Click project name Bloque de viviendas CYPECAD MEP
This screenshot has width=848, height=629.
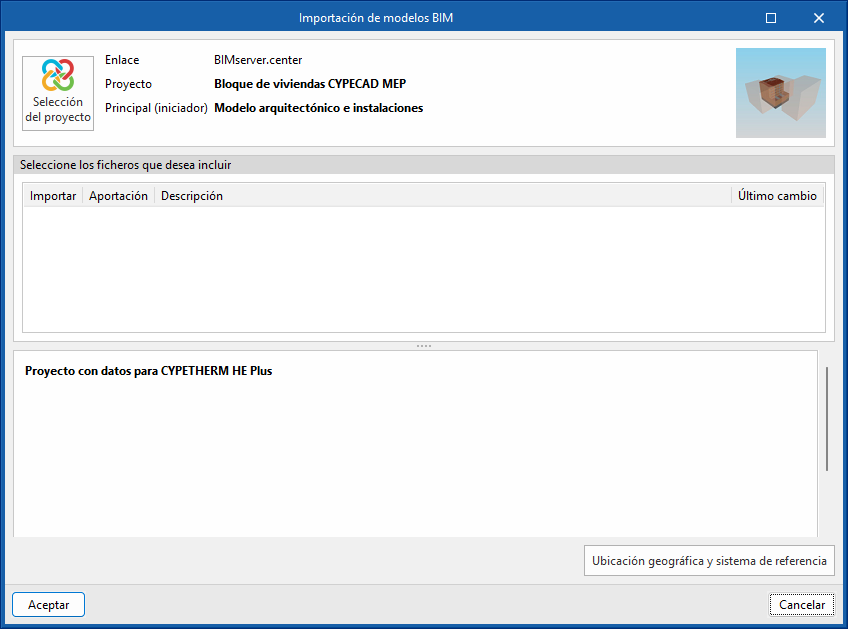pos(324,84)
